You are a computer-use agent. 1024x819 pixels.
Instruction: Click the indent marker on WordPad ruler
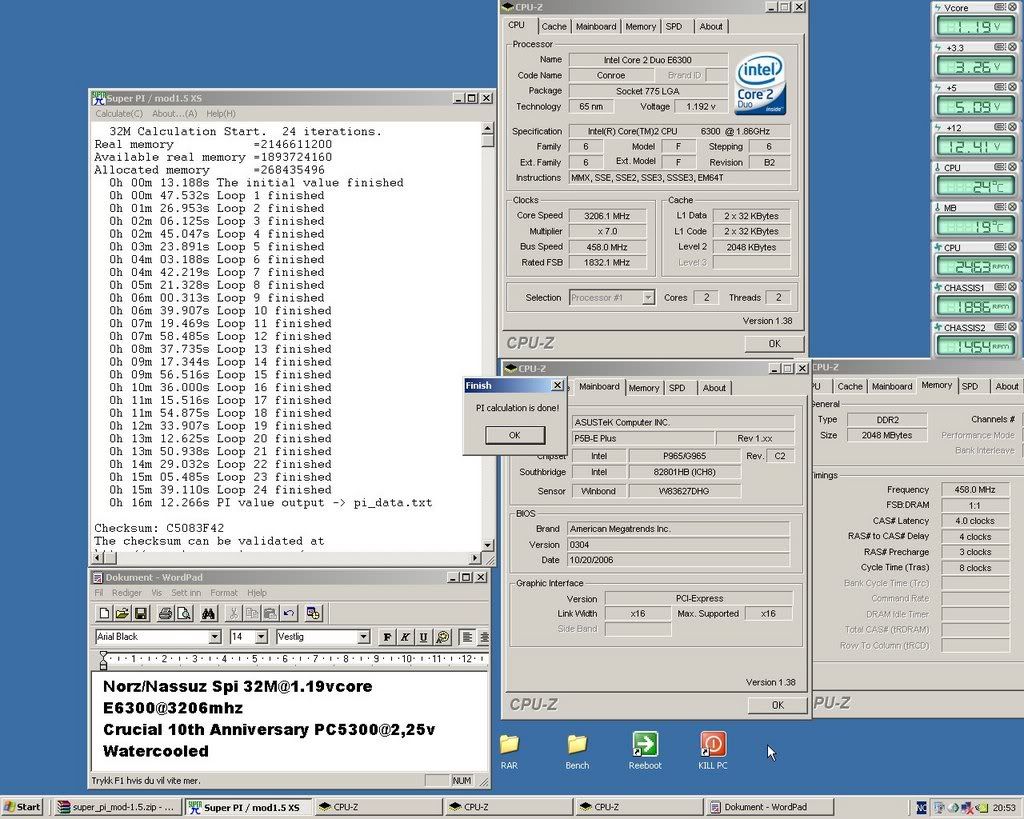click(103, 660)
